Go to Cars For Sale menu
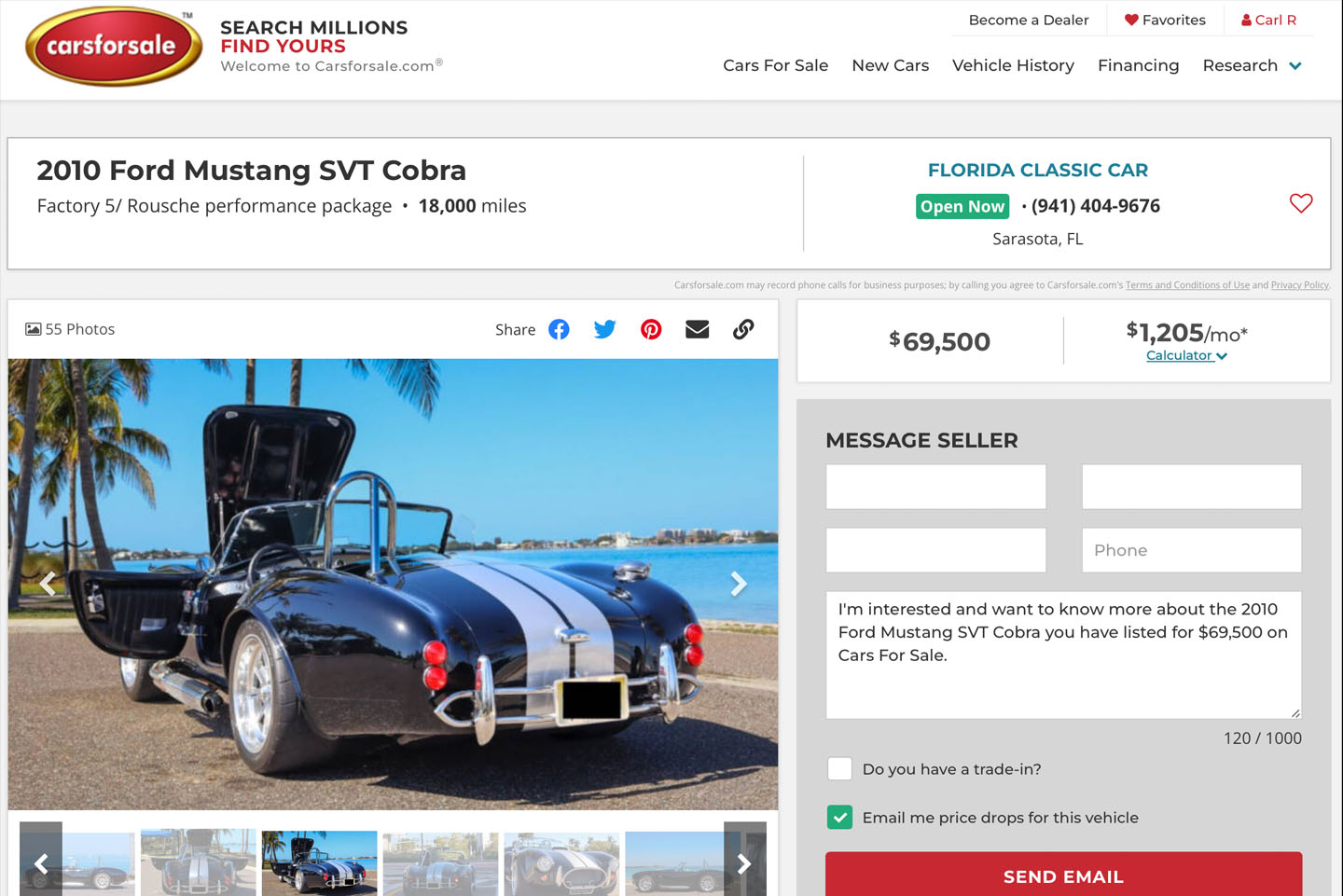The height and width of the screenshot is (896, 1343). tap(775, 65)
